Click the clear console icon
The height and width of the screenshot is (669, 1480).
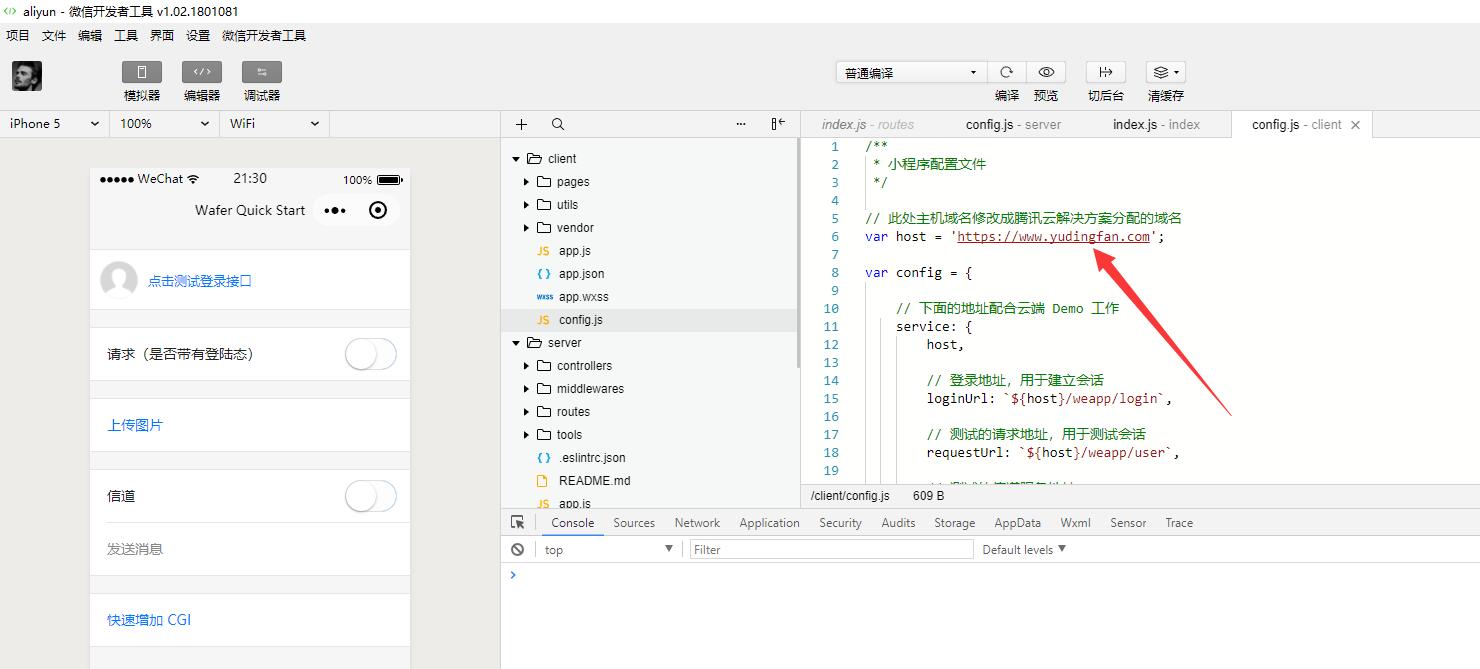tap(517, 549)
